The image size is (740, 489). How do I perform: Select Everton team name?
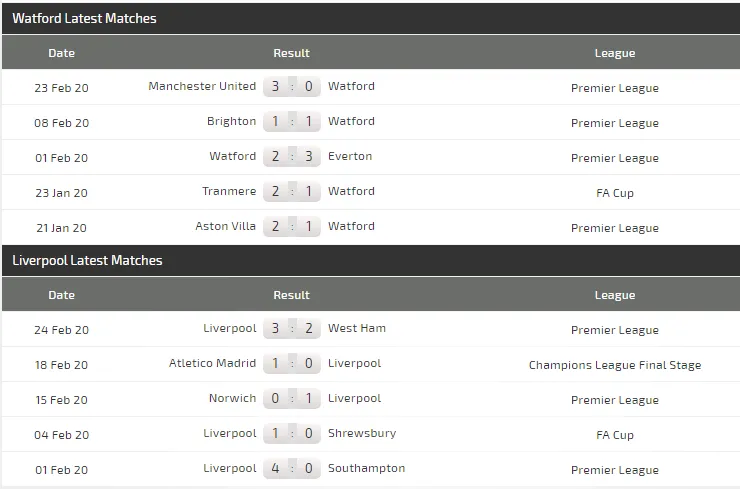[x=350, y=156]
